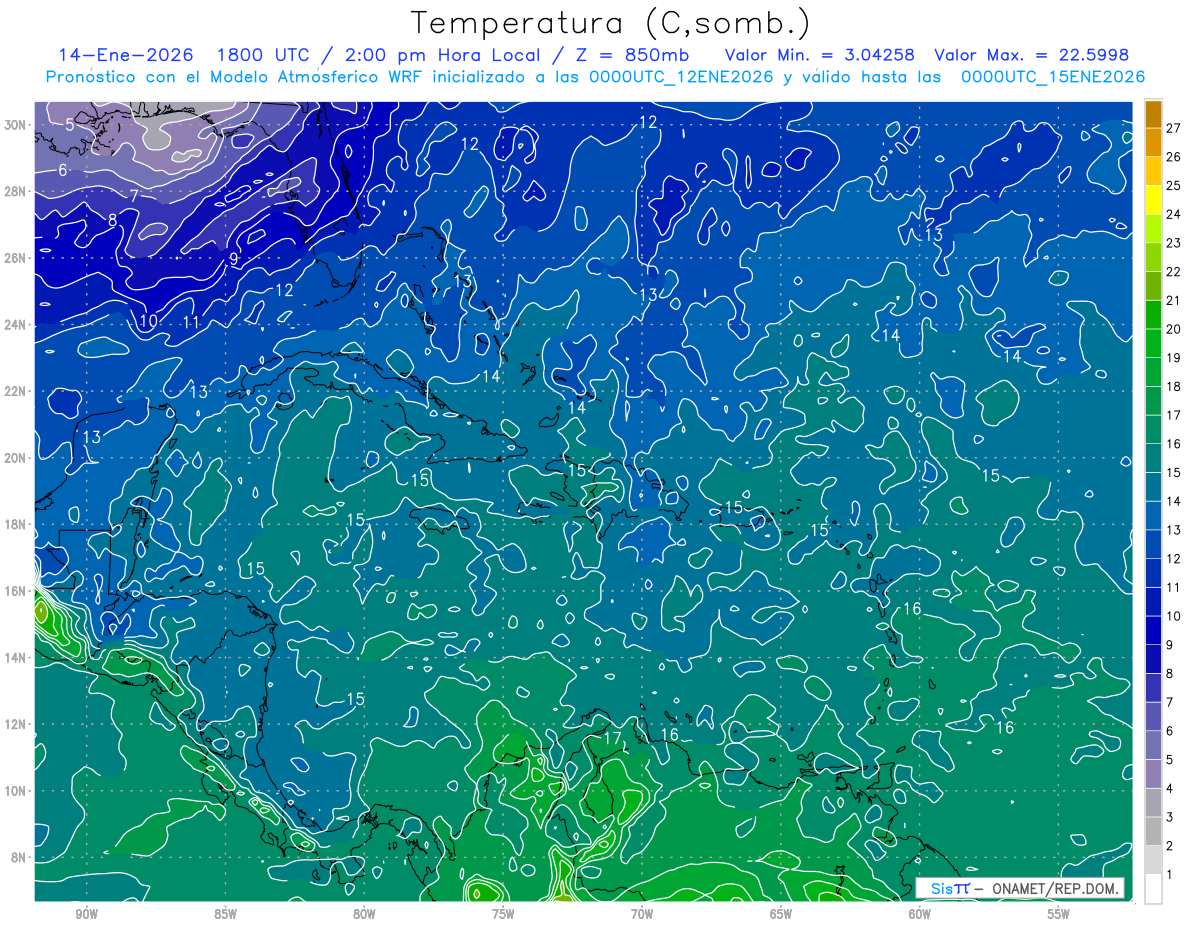Click the ONAMET/REP.DOM. logo box
1200x927 pixels.
(x=1020, y=888)
